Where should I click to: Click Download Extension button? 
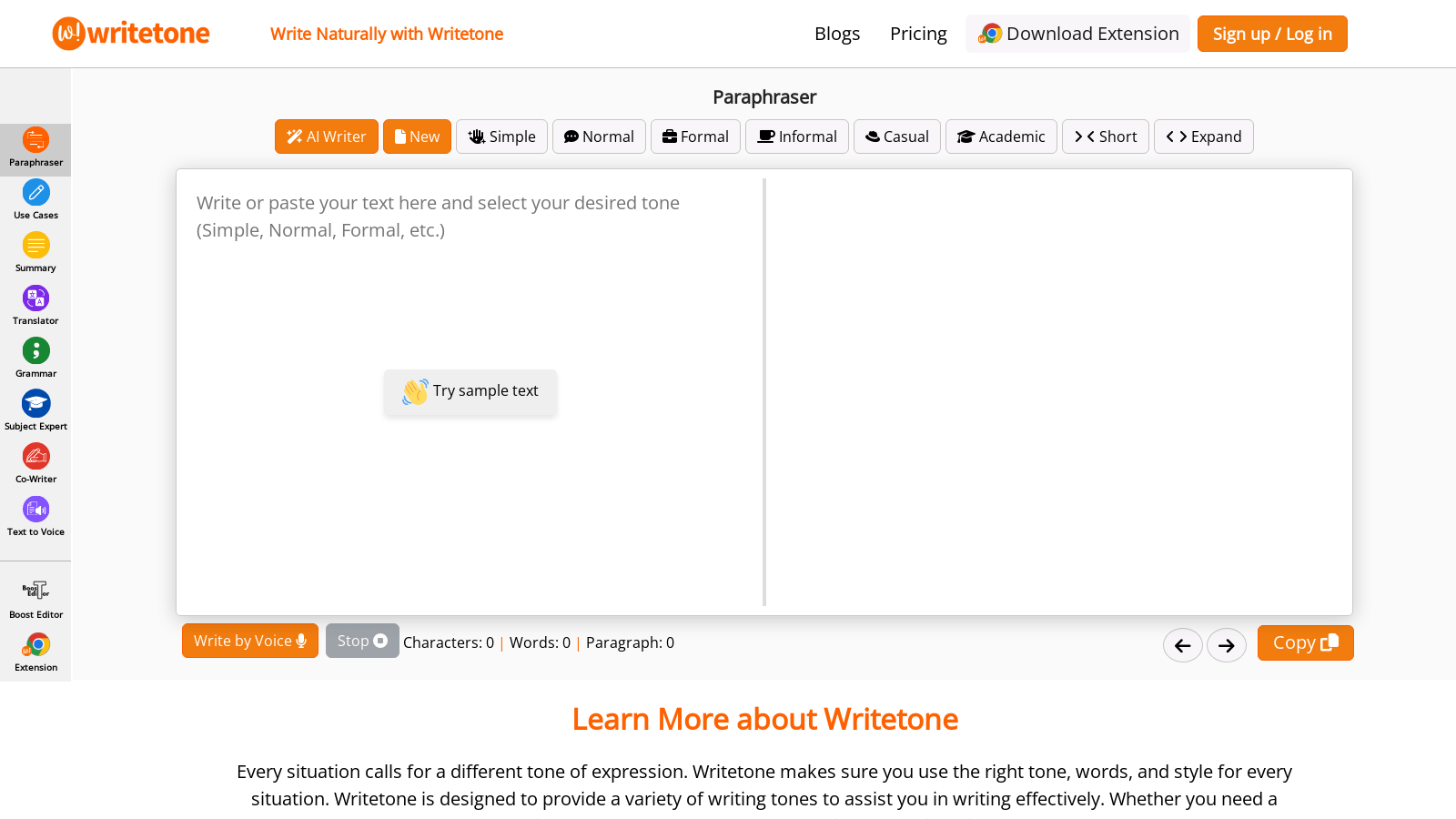(1077, 34)
